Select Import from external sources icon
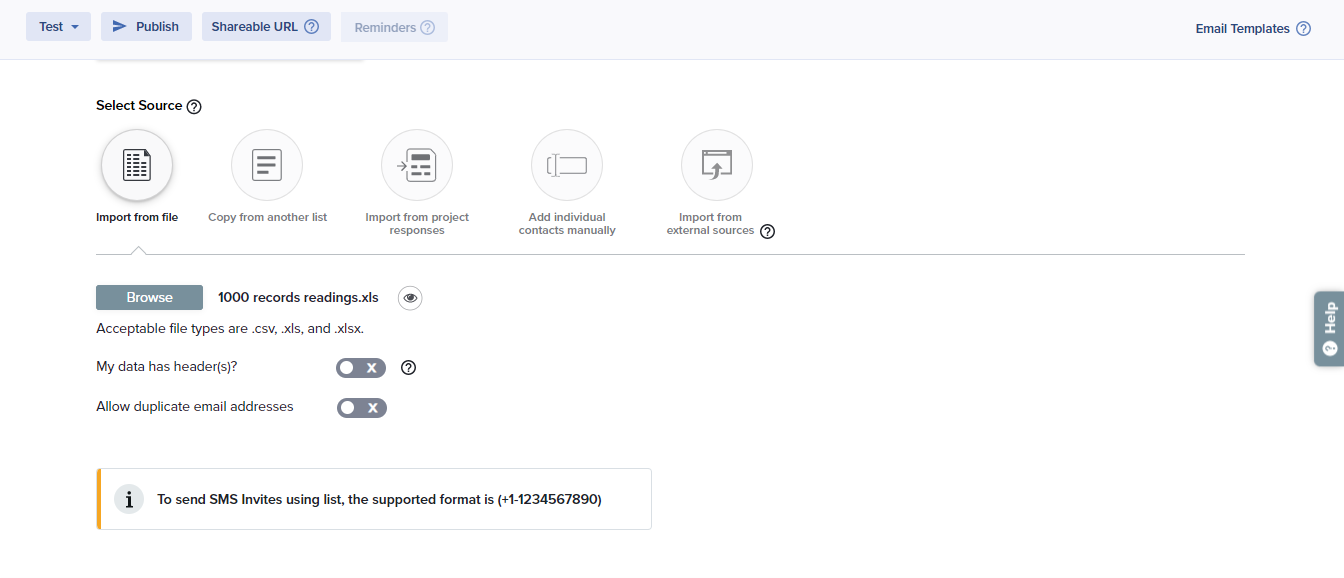This screenshot has height=578, width=1344. pyautogui.click(x=717, y=165)
